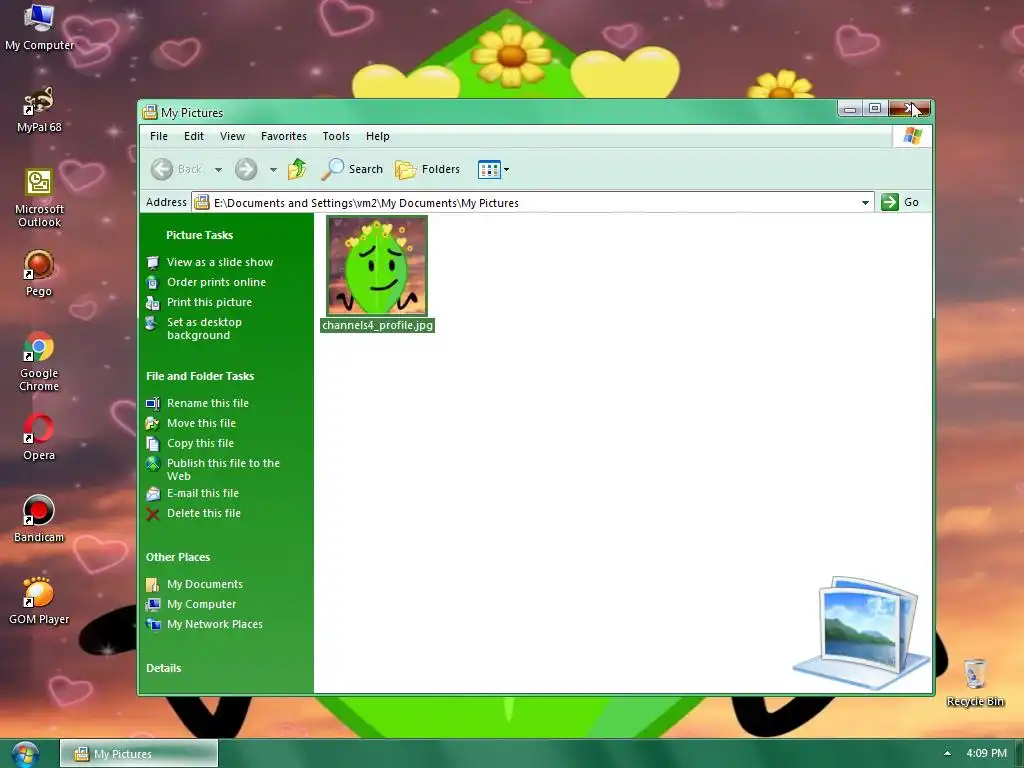The image size is (1024, 768).
Task: Click Rename this file
Action: [208, 403]
